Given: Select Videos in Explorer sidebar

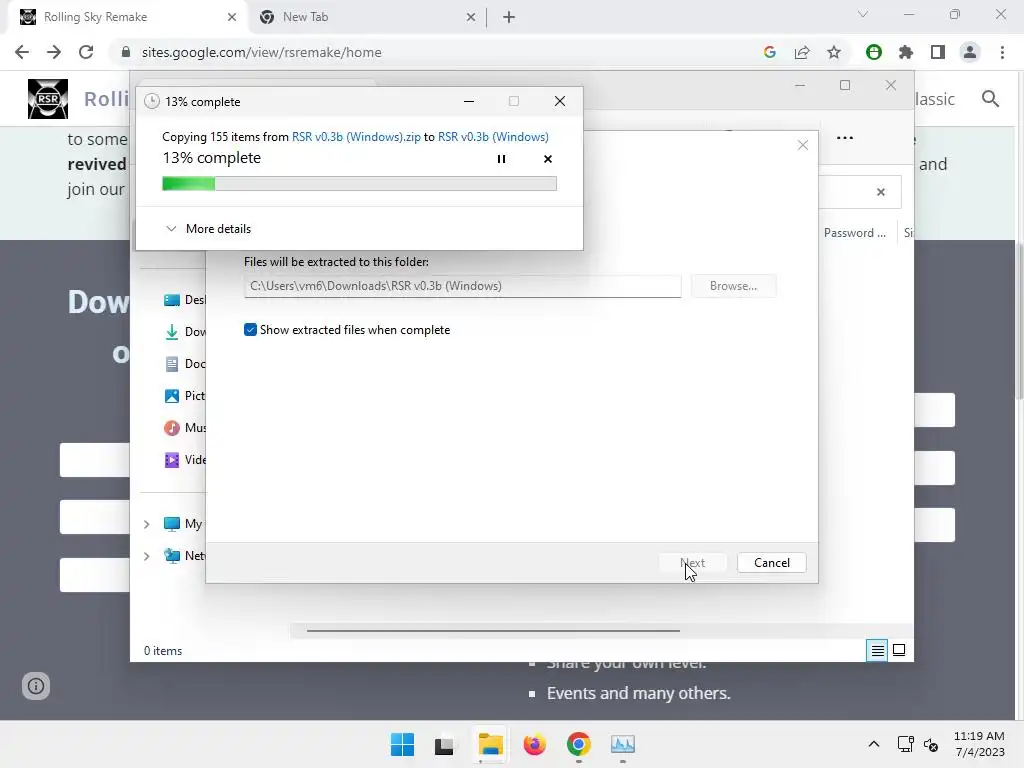Looking at the screenshot, I should [x=185, y=460].
